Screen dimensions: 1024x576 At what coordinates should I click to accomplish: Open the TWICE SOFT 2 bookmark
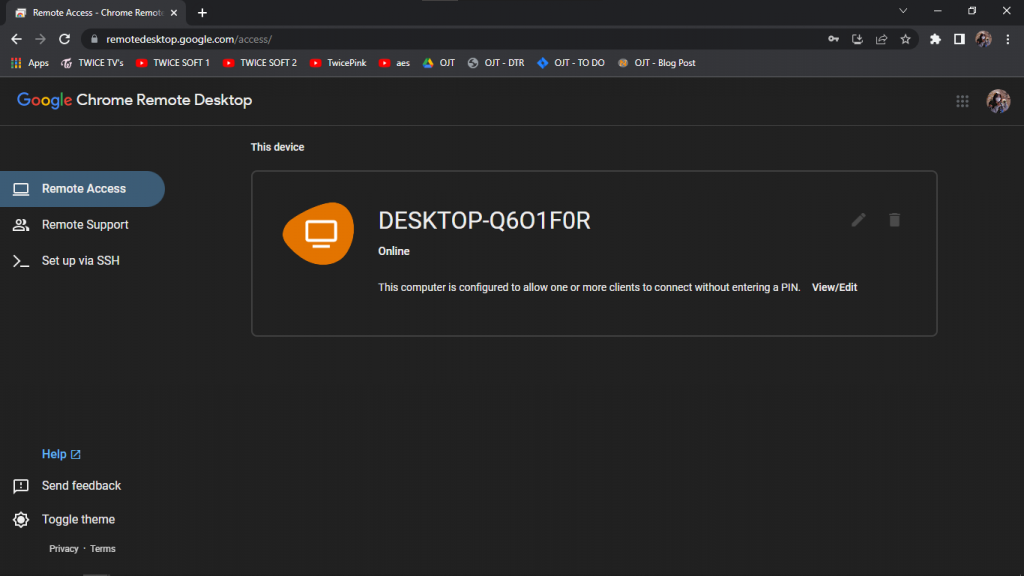tap(260, 63)
